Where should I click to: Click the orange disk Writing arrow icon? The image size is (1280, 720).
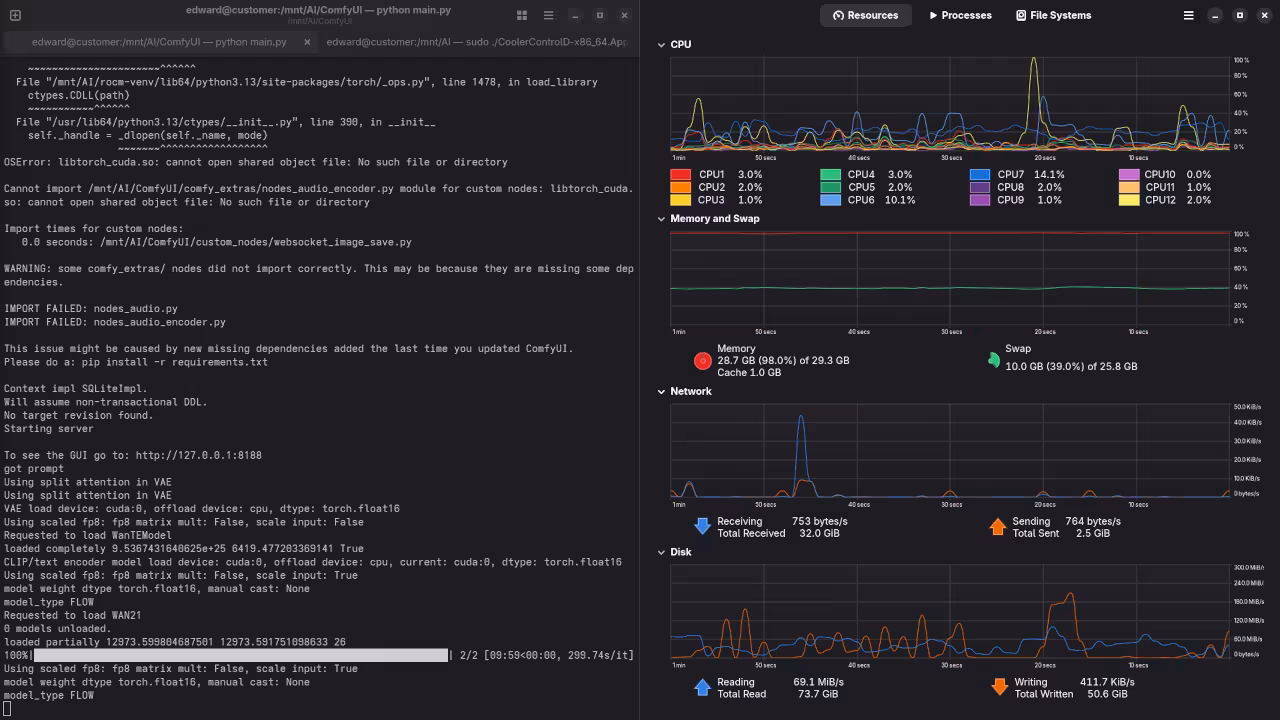[x=999, y=687]
